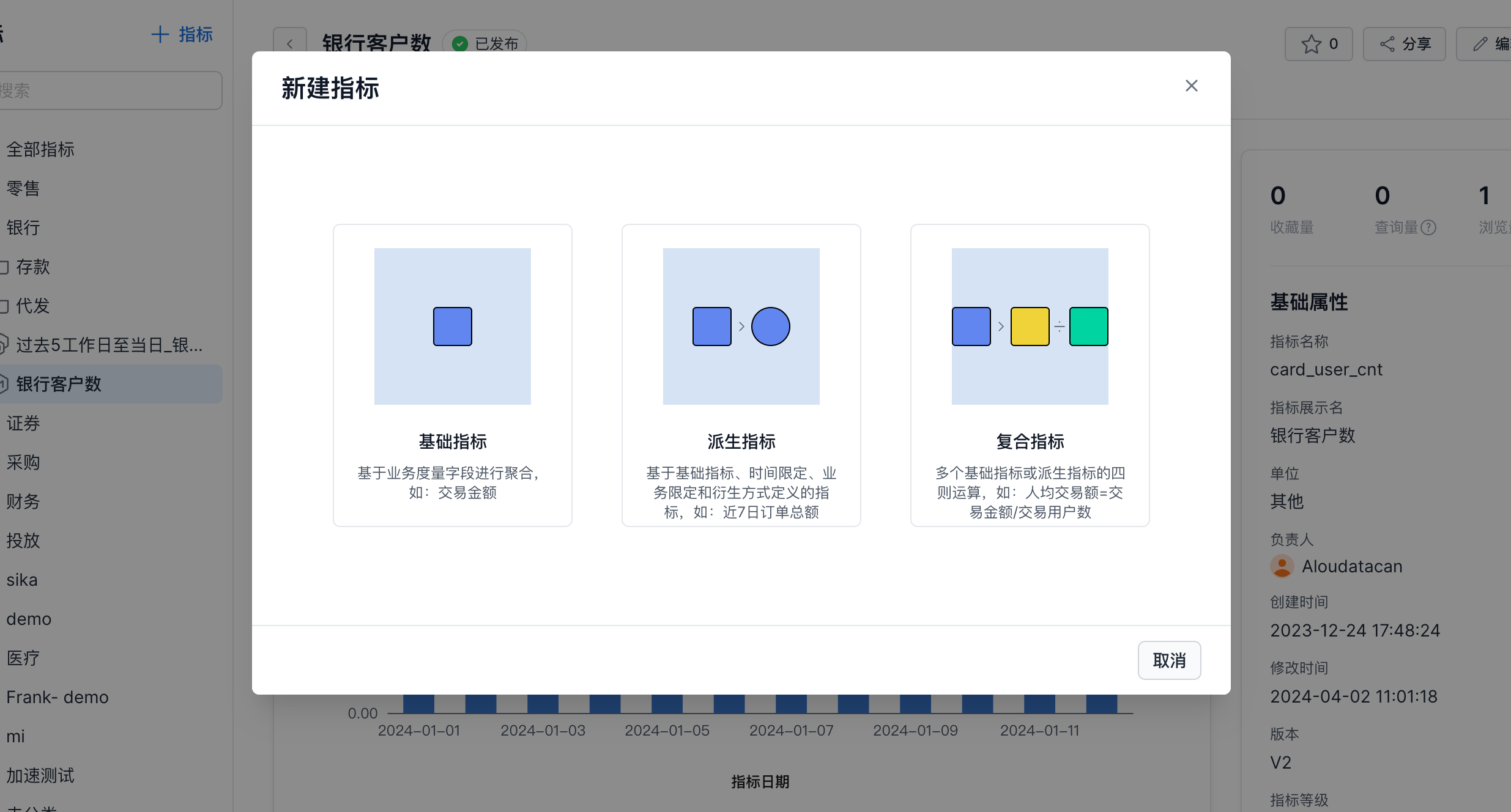1511x812 pixels.
Task: Click the pencil edit icon
Action: pyautogui.click(x=1480, y=44)
